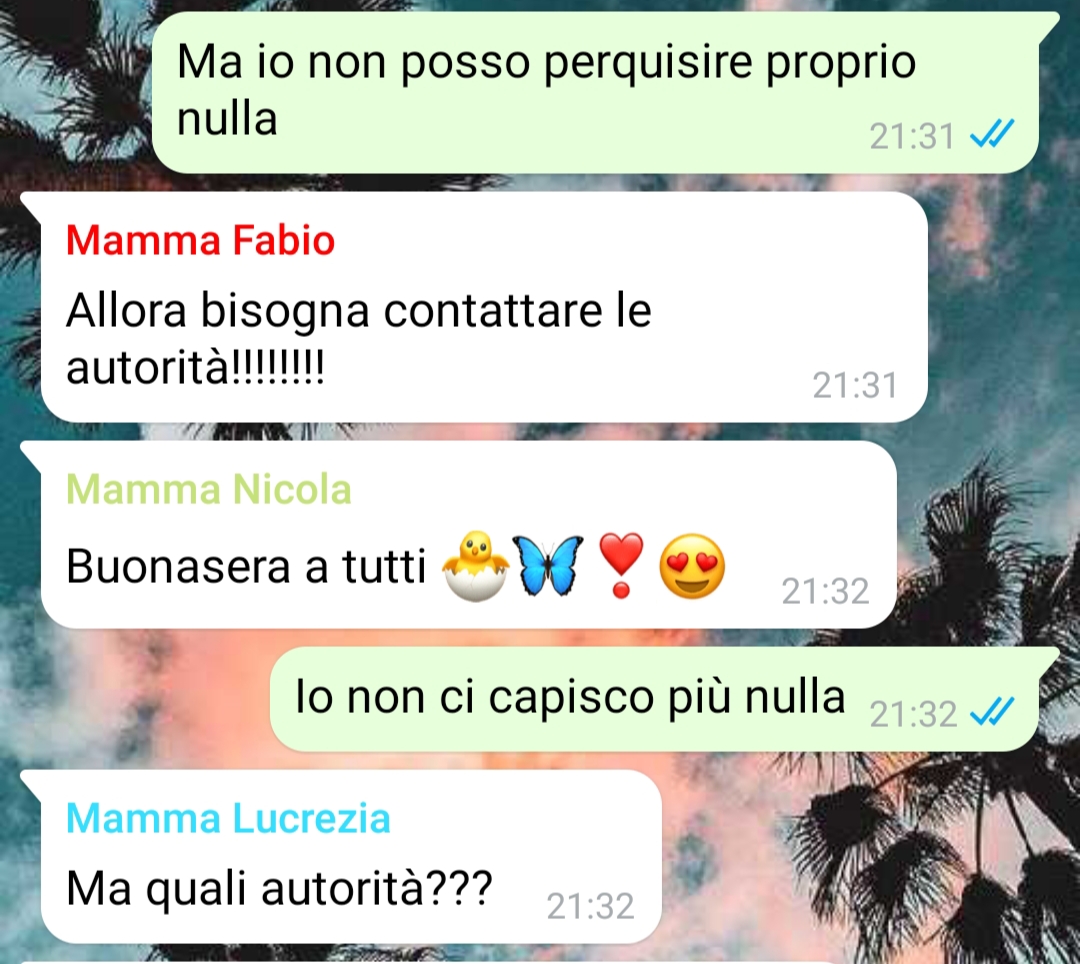The width and height of the screenshot is (1080, 964).
Task: Tap the 21:32 timestamp on outgoing capisco message
Action: (913, 714)
